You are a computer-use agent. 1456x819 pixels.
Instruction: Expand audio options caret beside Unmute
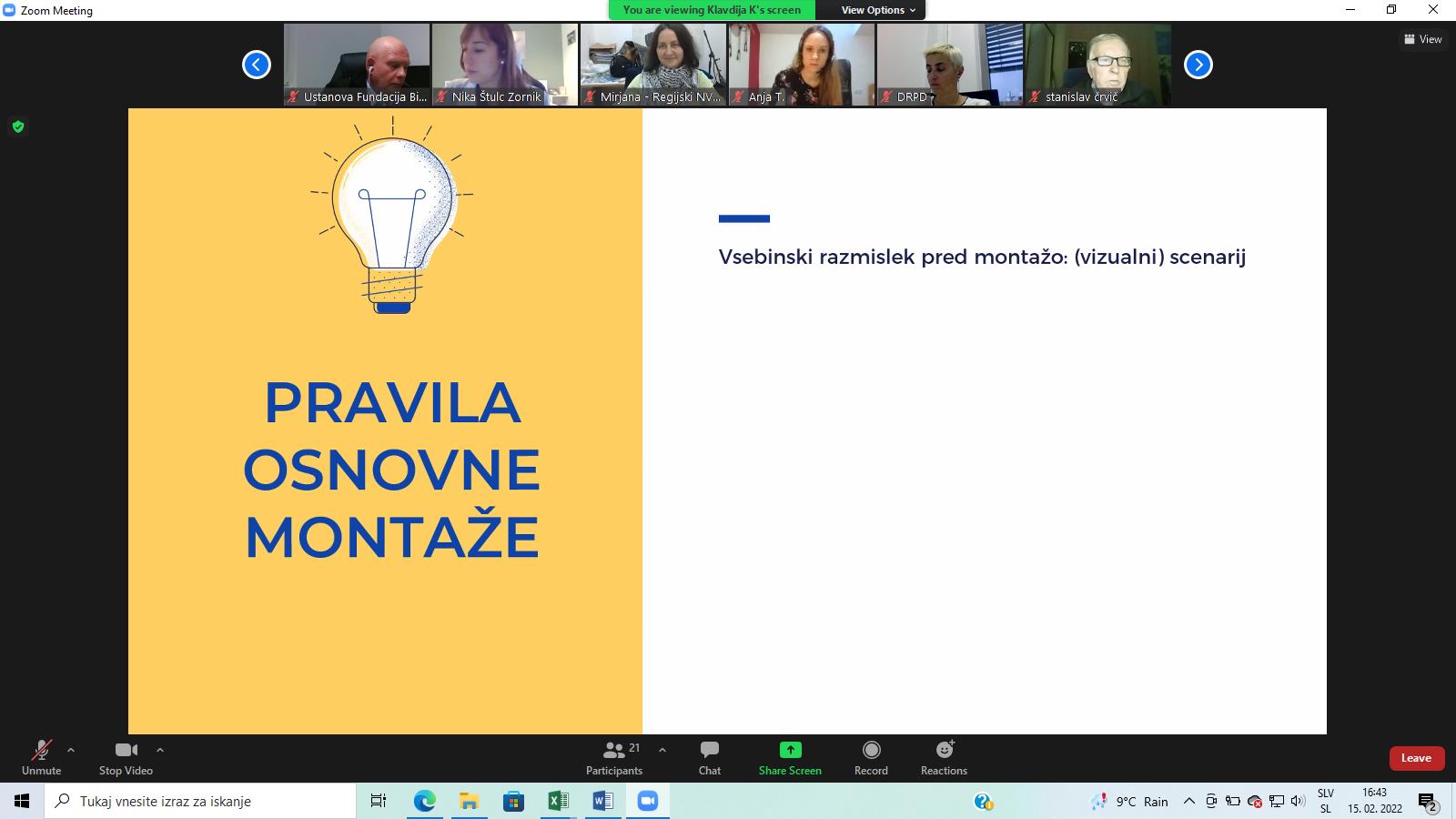(x=71, y=750)
